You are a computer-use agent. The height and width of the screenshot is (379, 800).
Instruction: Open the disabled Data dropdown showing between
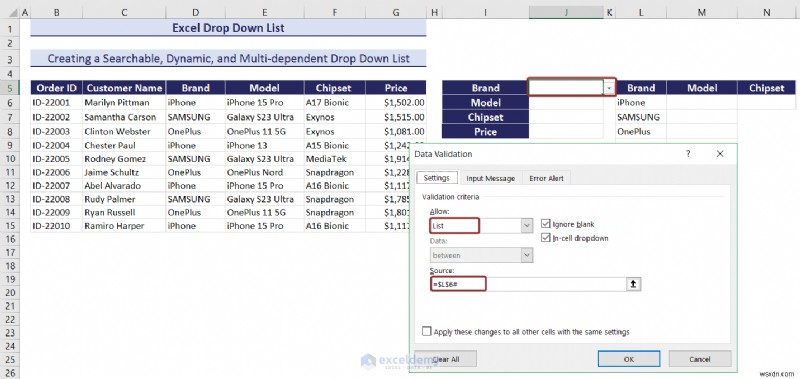click(527, 255)
